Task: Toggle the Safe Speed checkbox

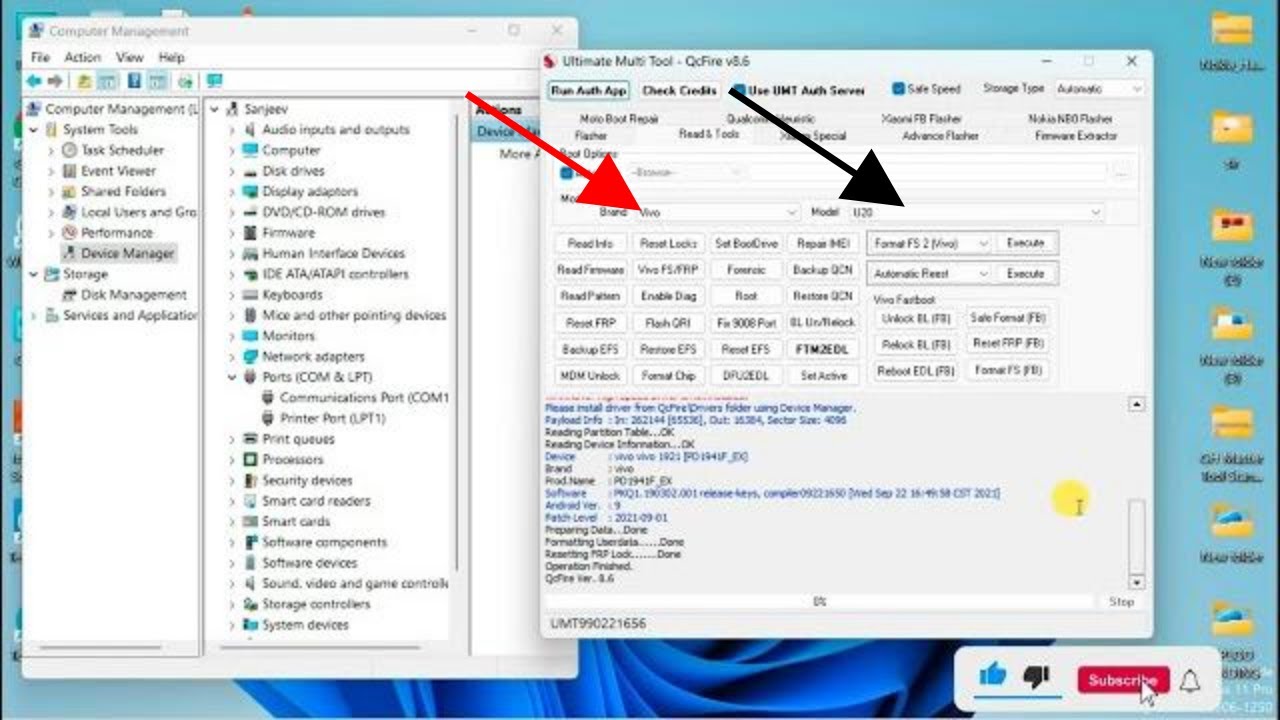Action: pyautogui.click(x=898, y=89)
